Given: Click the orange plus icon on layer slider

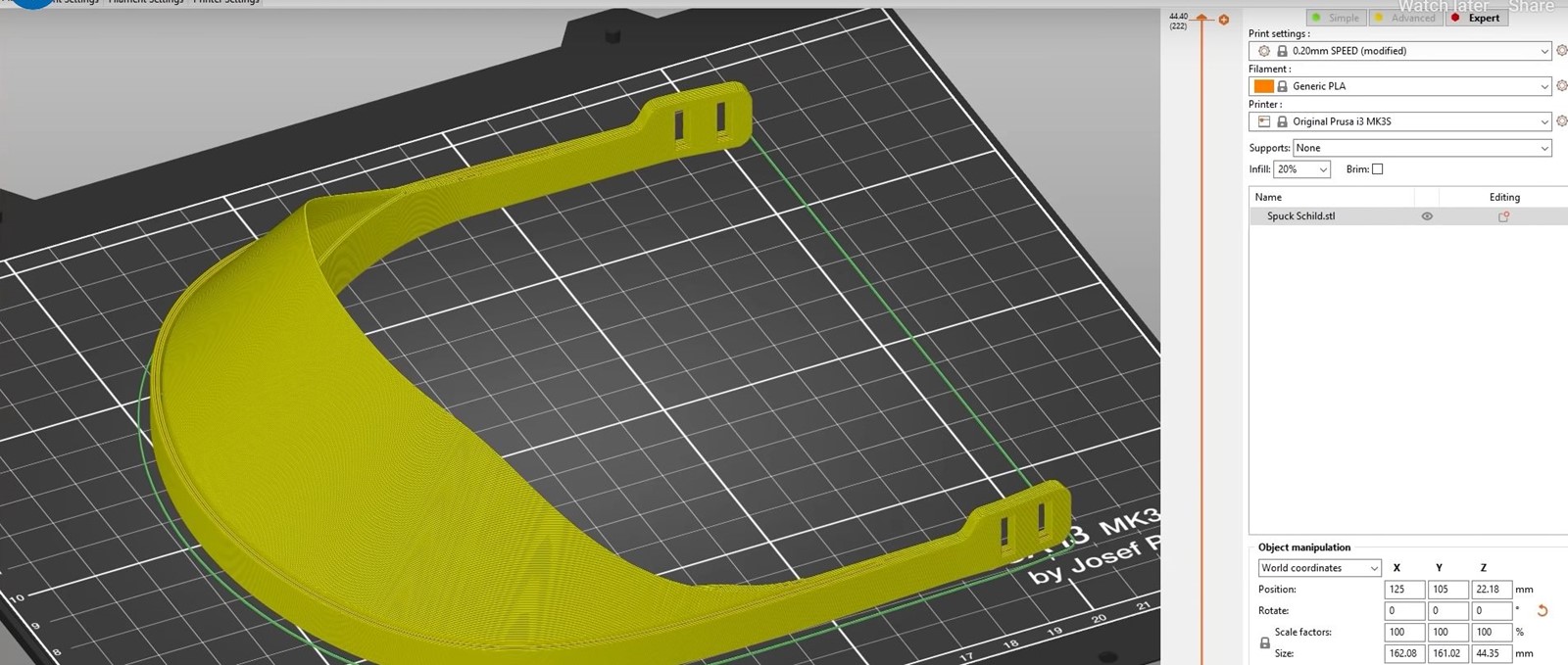Looking at the screenshot, I should 1224,20.
